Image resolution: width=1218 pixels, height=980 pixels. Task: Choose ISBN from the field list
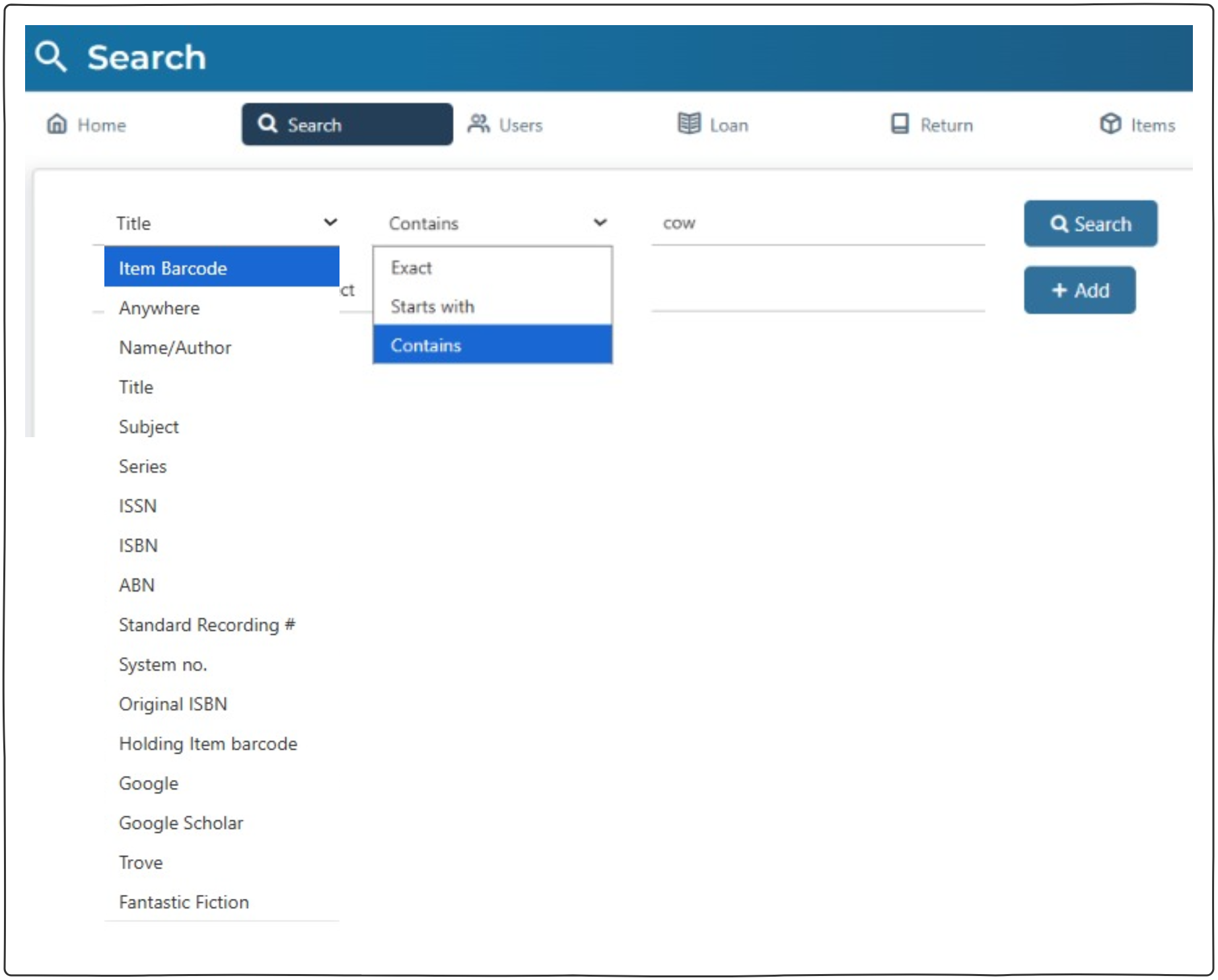[x=138, y=546]
